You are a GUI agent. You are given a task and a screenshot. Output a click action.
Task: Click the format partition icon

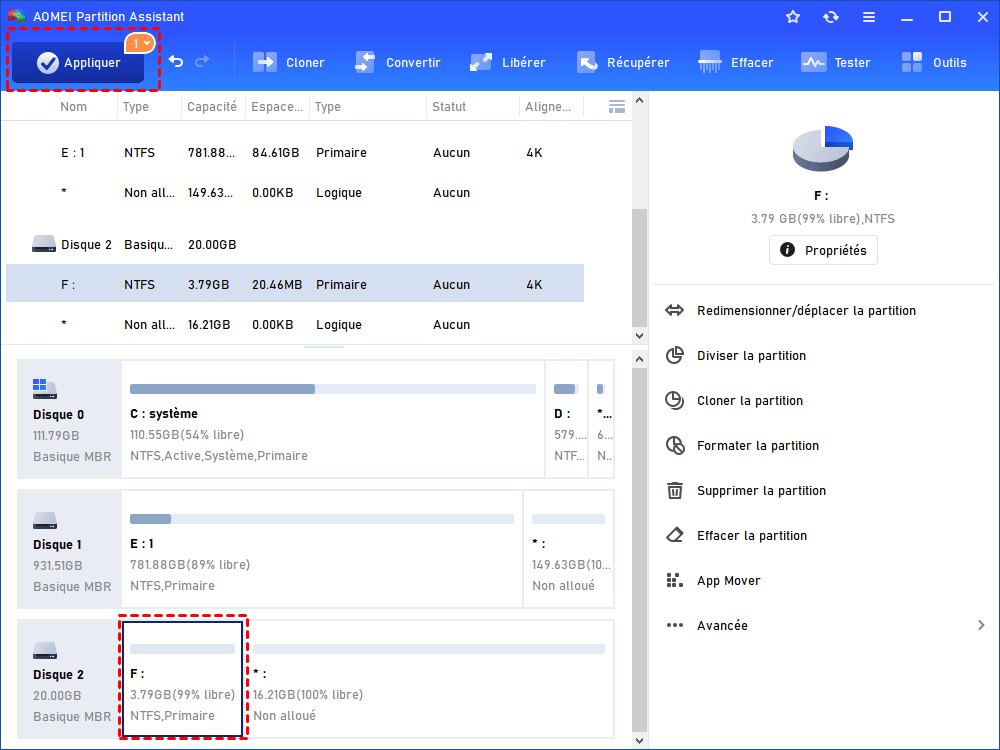coord(675,445)
